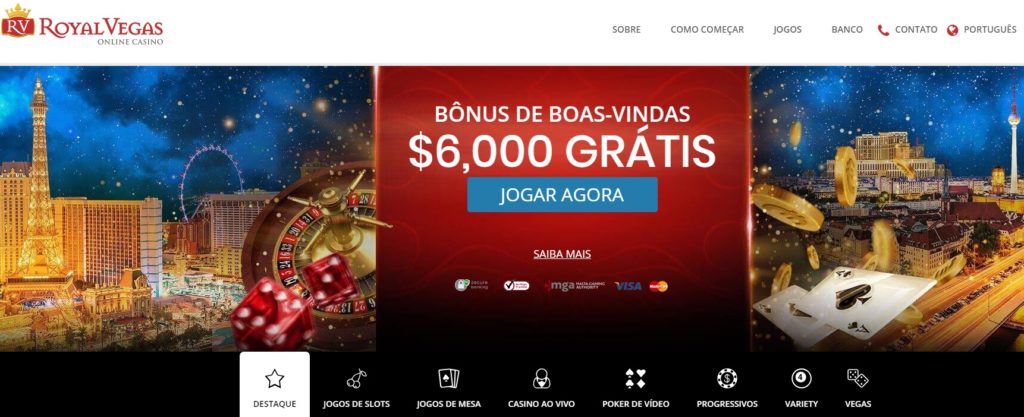Screen dimensions: 1024x417
Task: Choose the Poker de Vídeo suits icon
Action: [635, 378]
